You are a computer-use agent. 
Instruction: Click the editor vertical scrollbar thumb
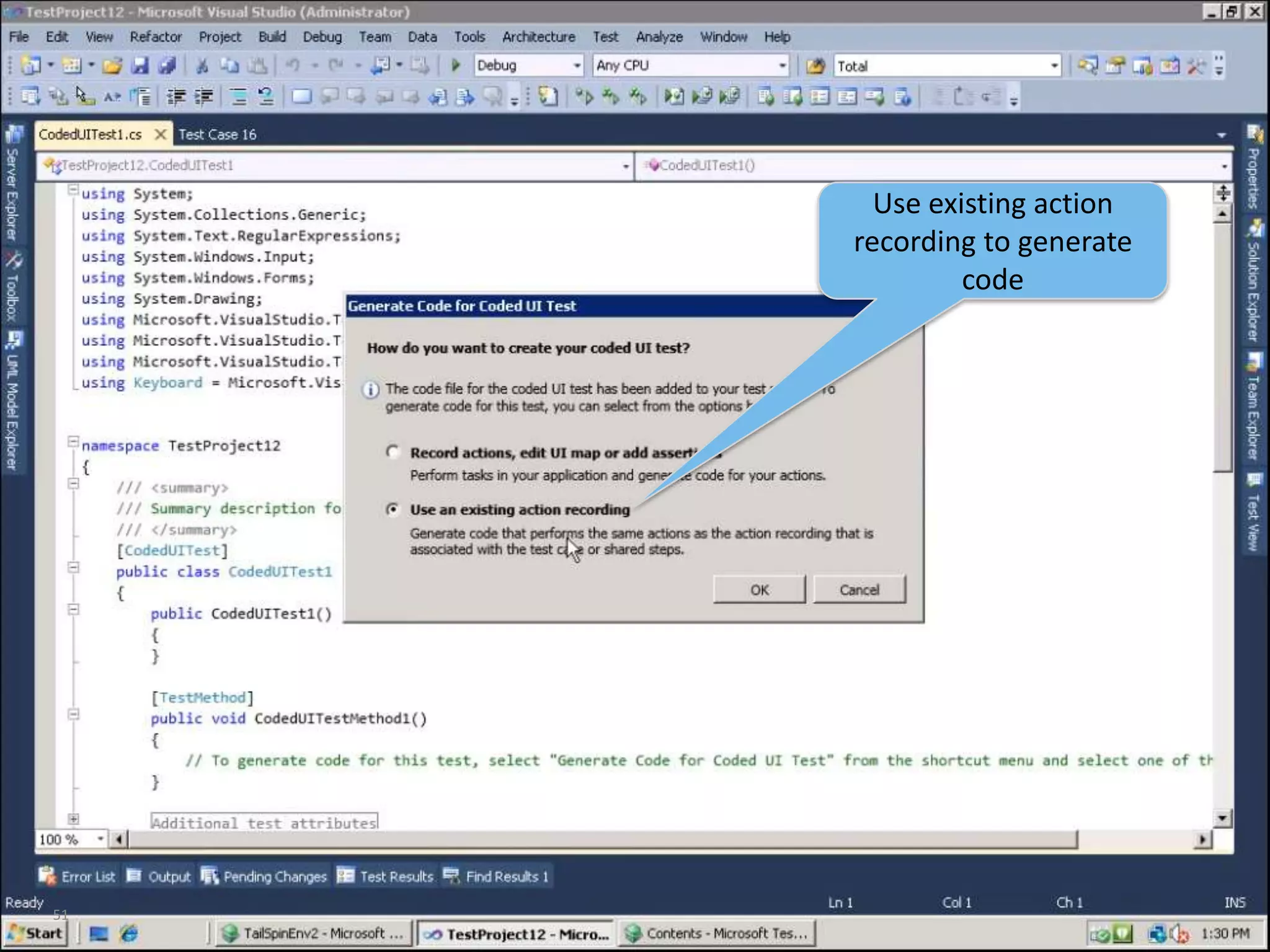[1222, 347]
